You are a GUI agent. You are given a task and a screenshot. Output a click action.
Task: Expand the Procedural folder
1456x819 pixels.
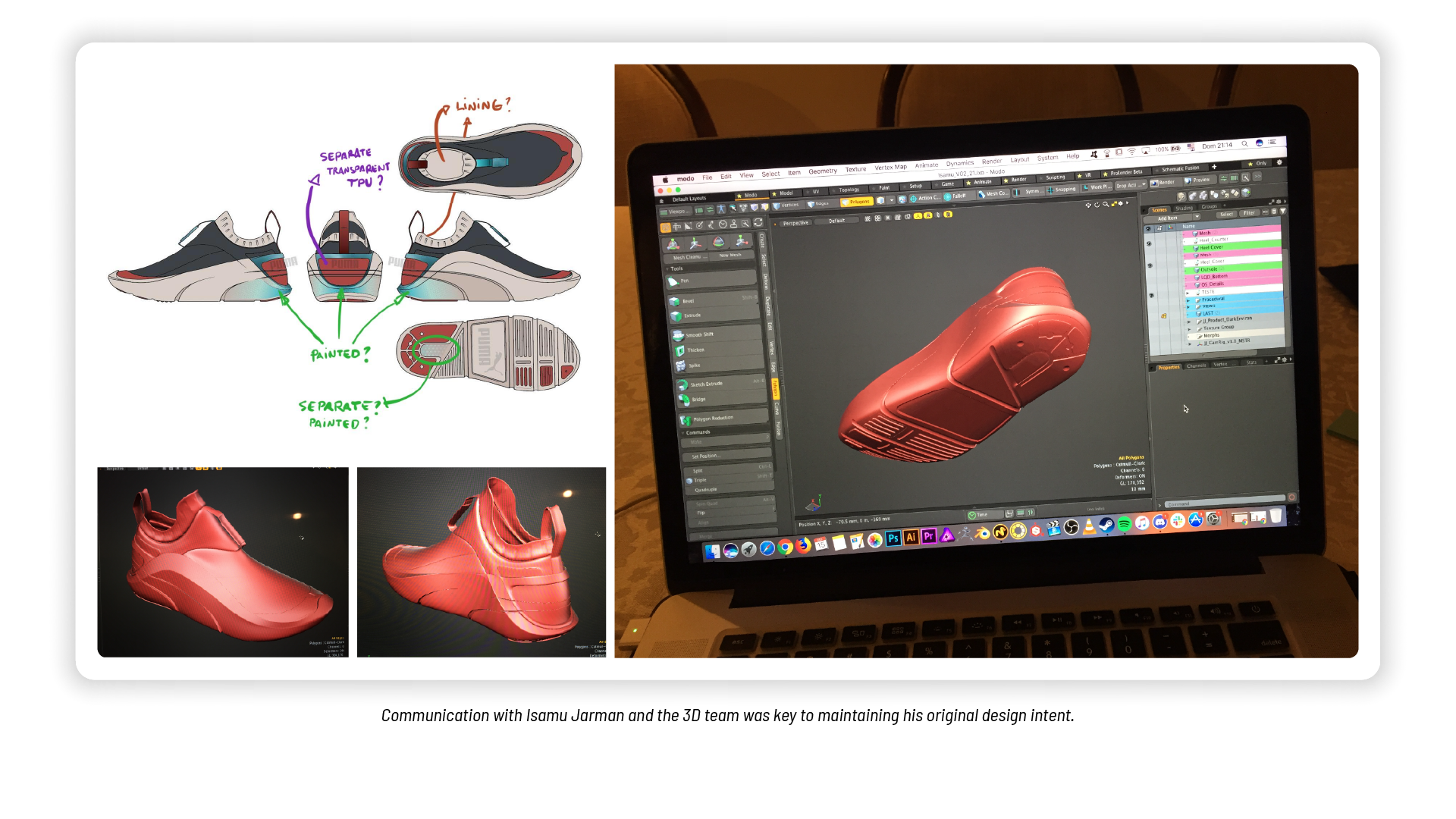[x=1189, y=300]
